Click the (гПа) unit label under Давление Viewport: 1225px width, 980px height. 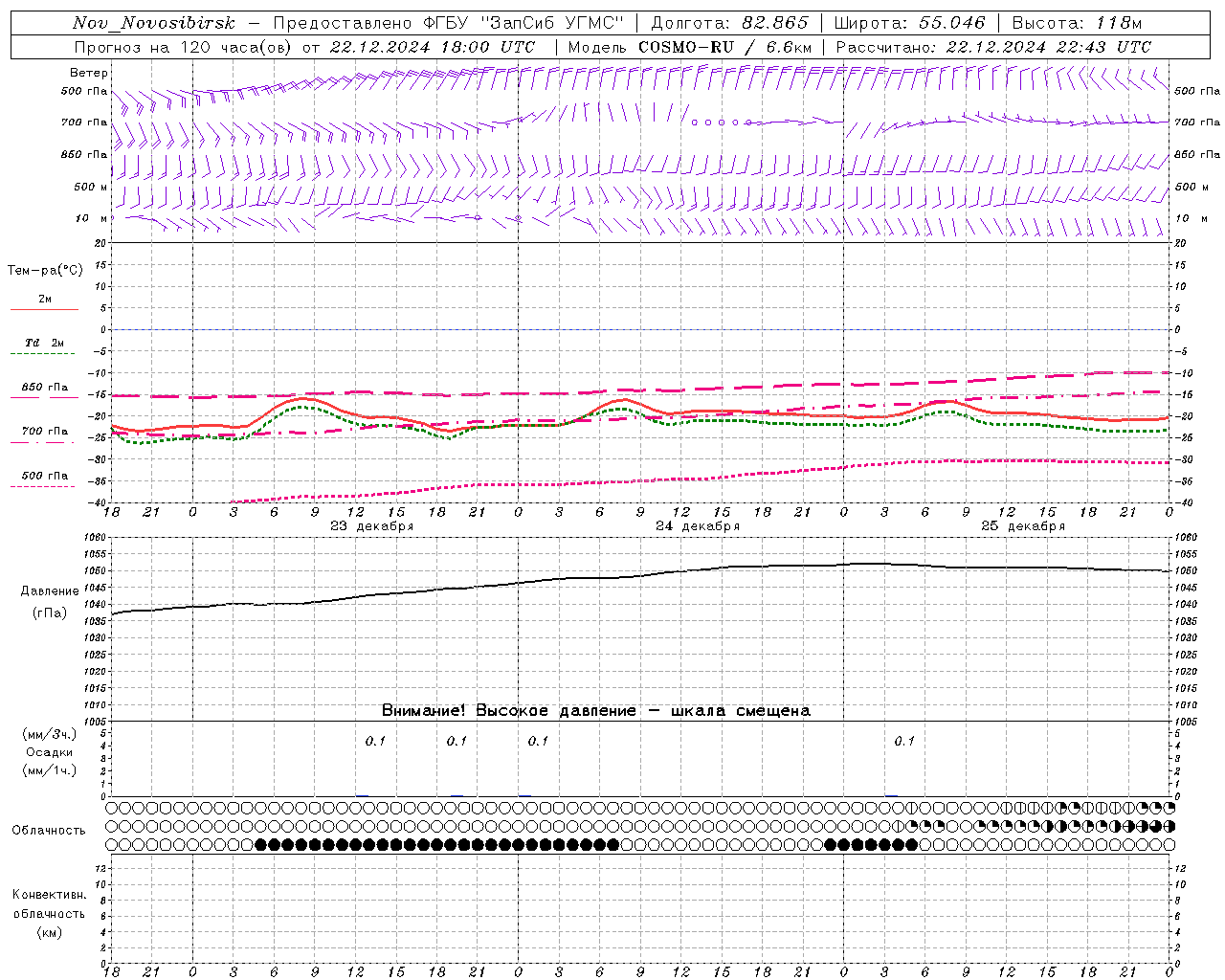pos(50,613)
